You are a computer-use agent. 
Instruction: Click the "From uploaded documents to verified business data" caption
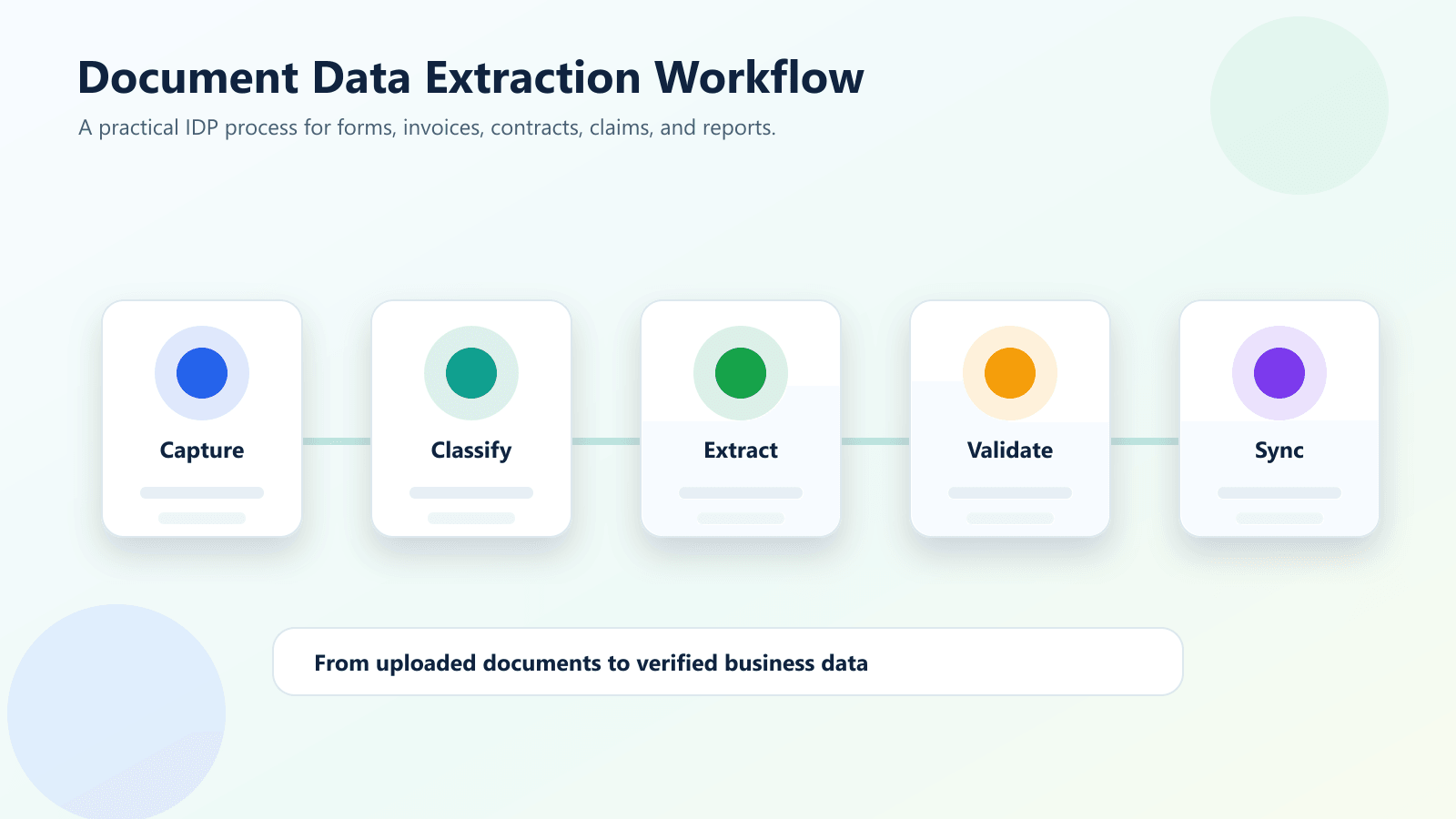tap(591, 662)
